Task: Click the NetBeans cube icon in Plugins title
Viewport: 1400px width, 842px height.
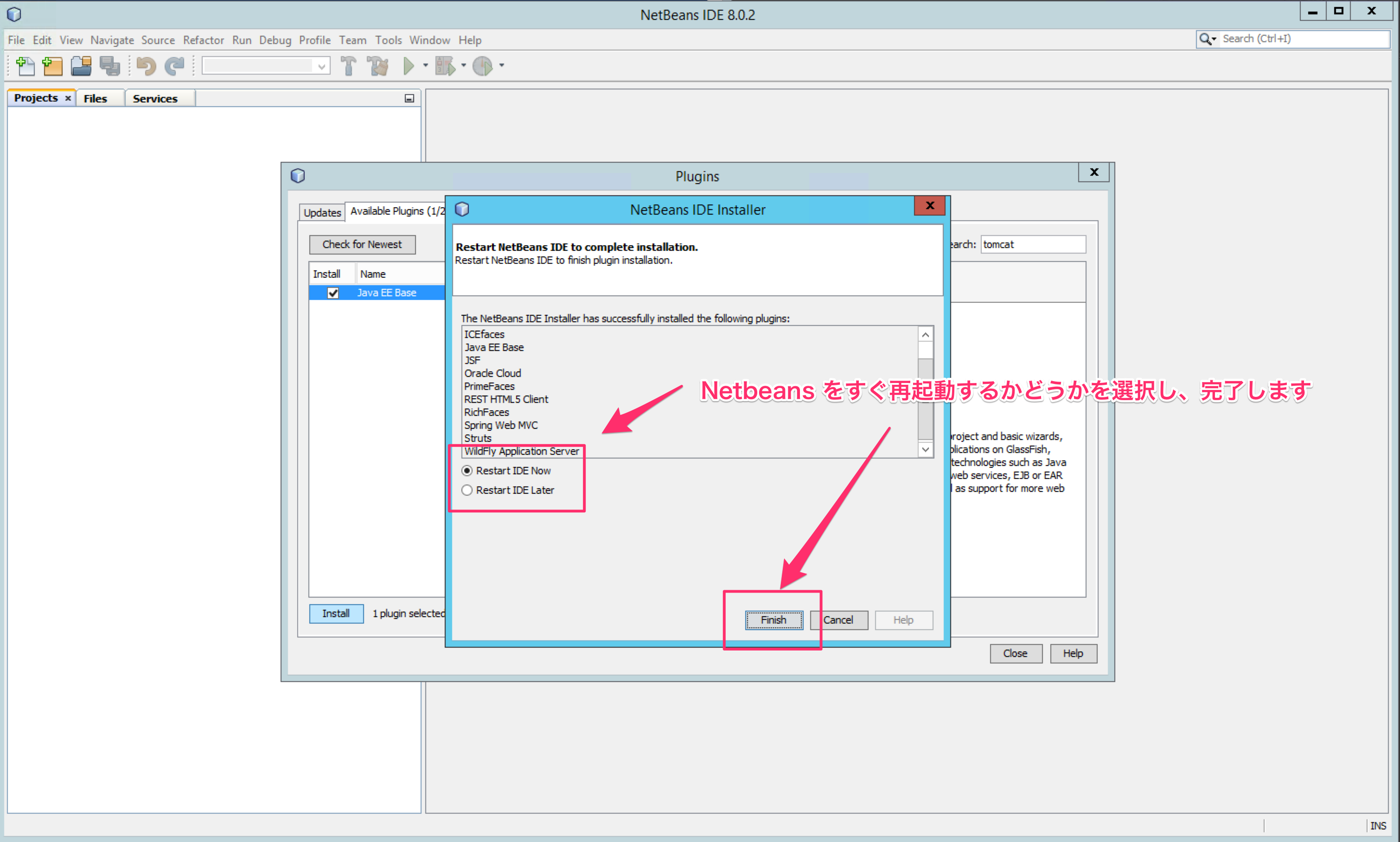Action: 298,176
